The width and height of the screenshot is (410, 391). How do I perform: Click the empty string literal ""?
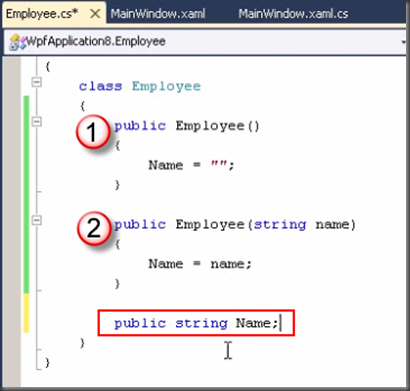point(219,164)
